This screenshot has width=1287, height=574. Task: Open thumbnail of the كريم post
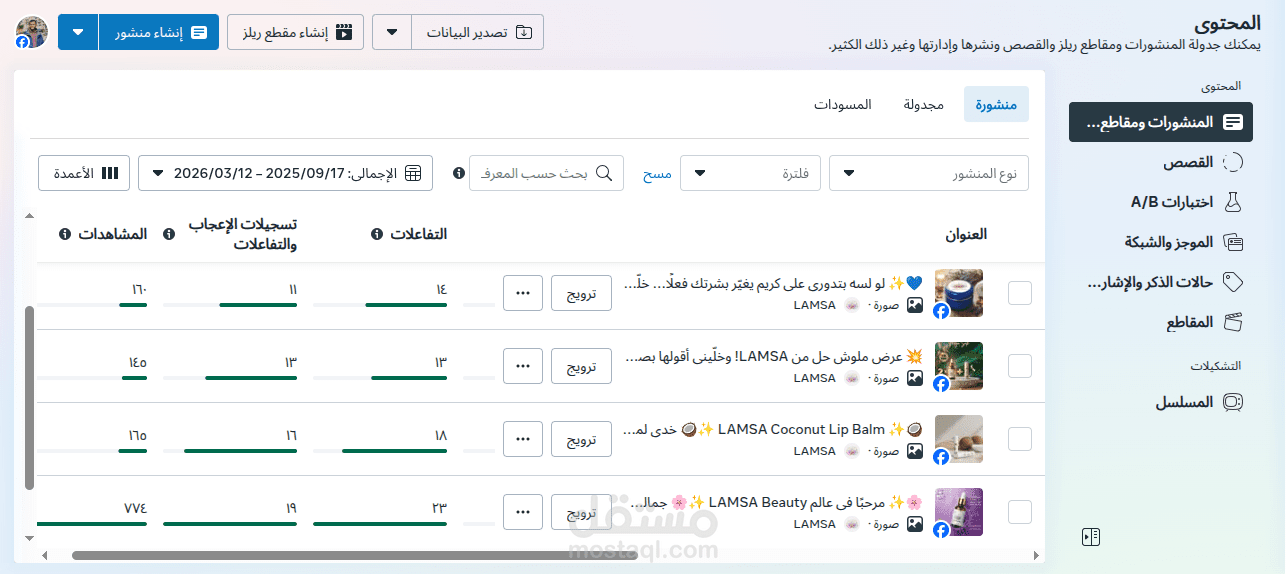959,293
